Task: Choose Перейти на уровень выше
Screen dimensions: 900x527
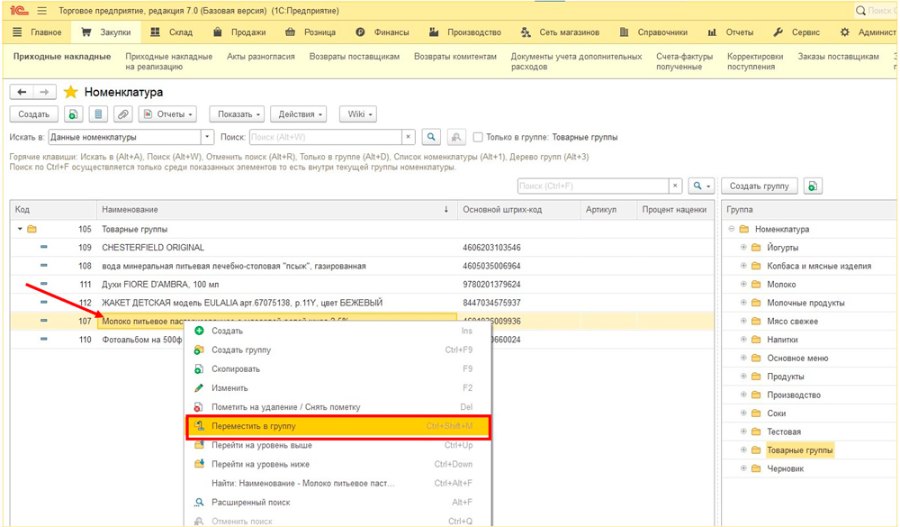Action: click(339, 445)
